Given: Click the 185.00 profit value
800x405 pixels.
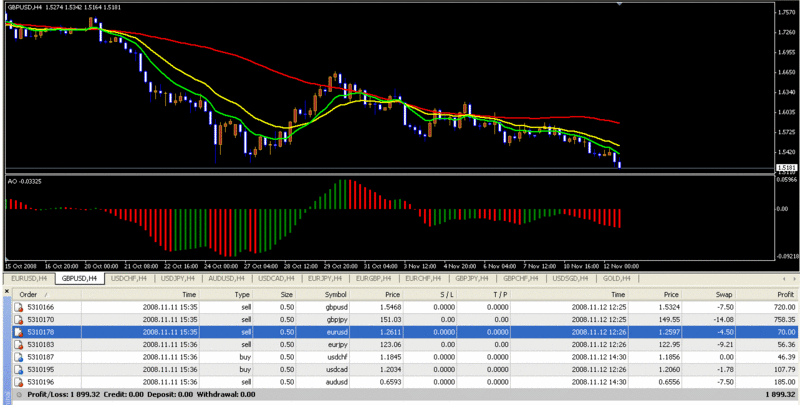Looking at the screenshot, I should tap(784, 382).
